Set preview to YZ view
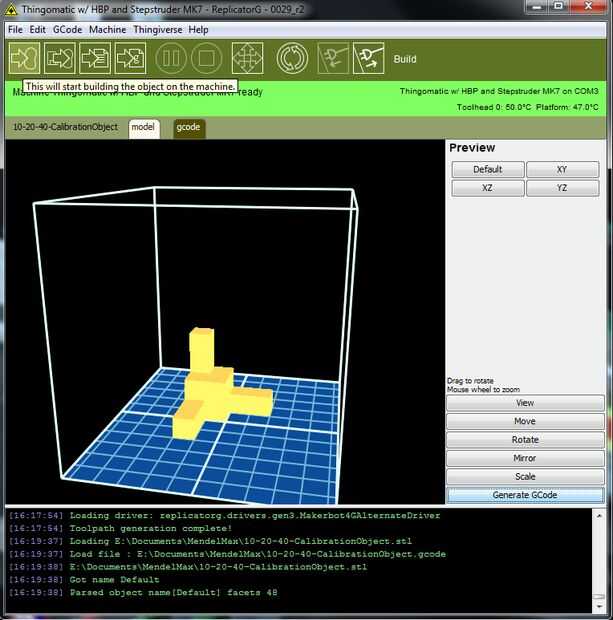The width and height of the screenshot is (613, 620). pos(562,188)
